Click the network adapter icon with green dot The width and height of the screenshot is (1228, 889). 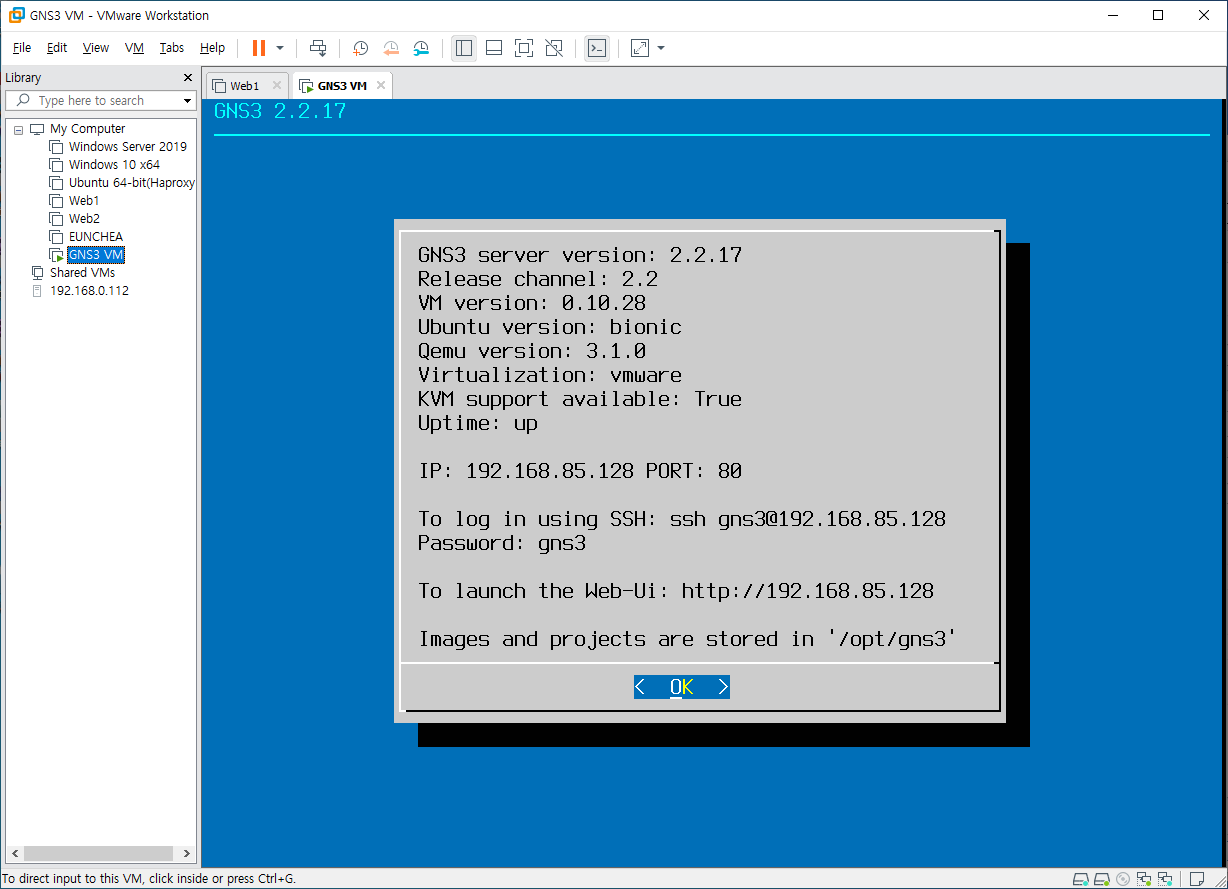tap(1144, 879)
